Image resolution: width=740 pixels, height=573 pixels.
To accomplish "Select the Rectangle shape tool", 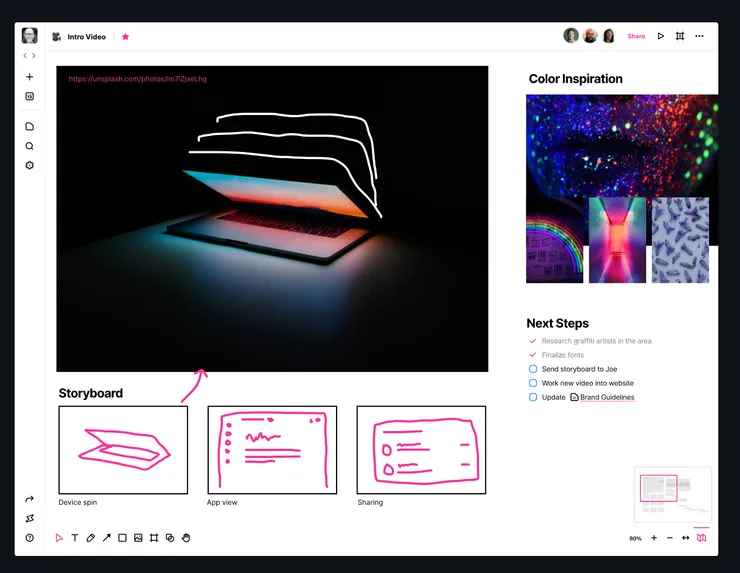I will (x=122, y=538).
